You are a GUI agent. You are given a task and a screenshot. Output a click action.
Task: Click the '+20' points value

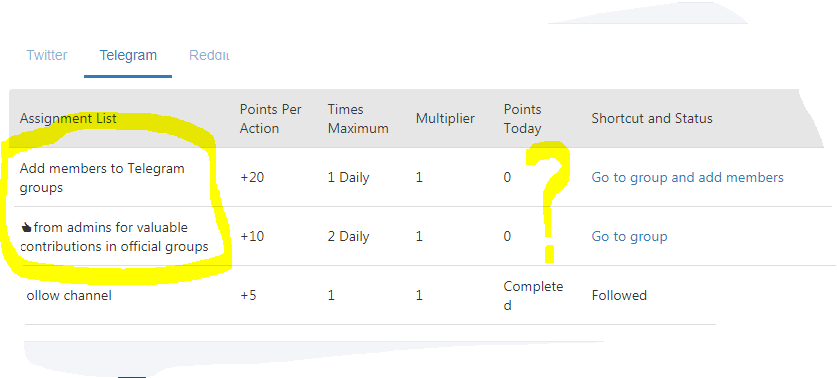(x=252, y=177)
